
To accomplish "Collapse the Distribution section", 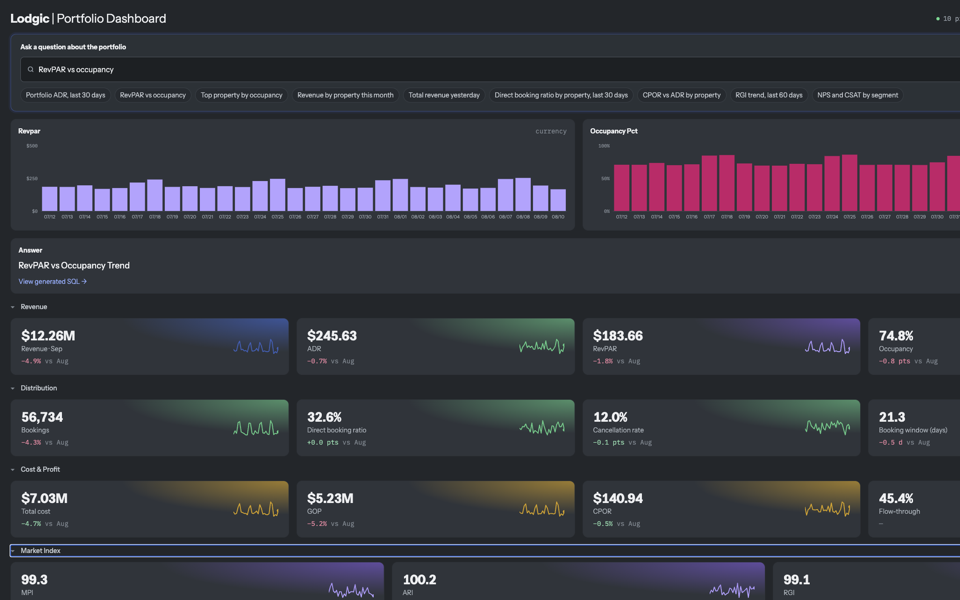I will tap(13, 388).
